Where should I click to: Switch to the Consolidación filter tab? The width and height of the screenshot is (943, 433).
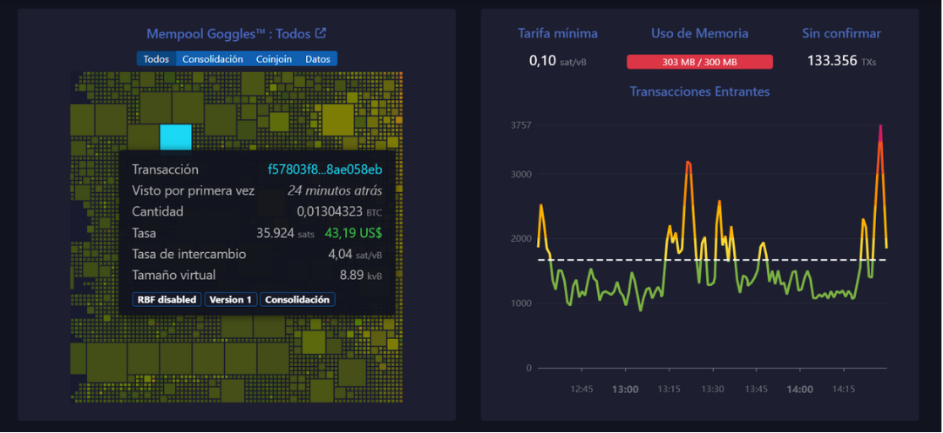212,59
